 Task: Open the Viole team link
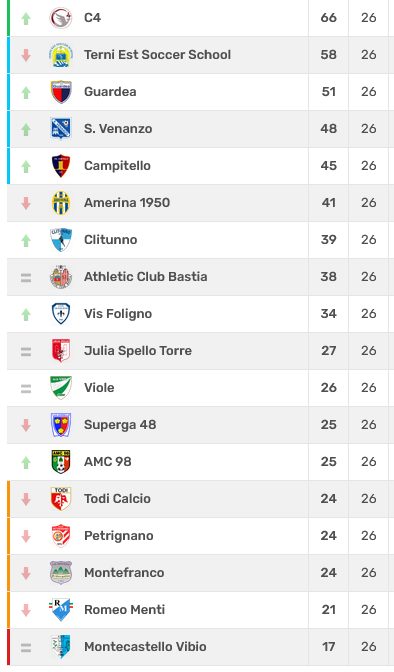point(99,387)
